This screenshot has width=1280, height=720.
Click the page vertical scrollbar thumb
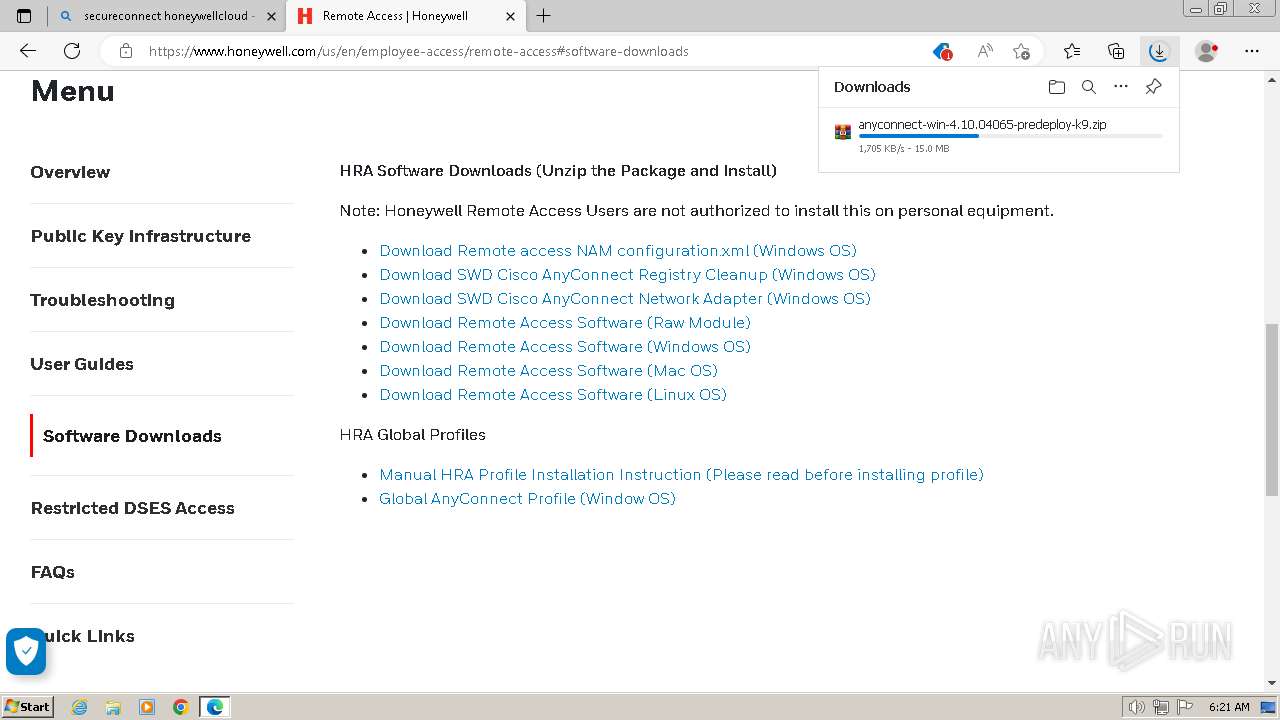[x=1271, y=409]
